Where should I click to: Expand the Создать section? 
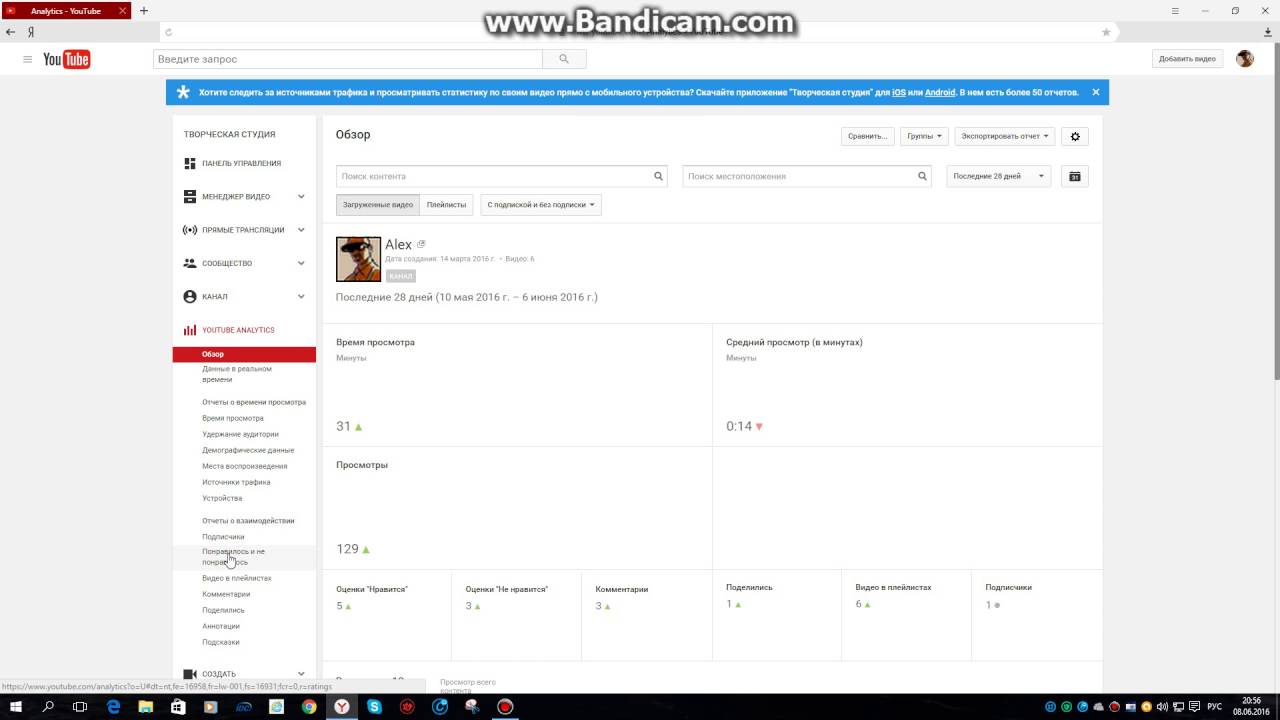(x=301, y=674)
